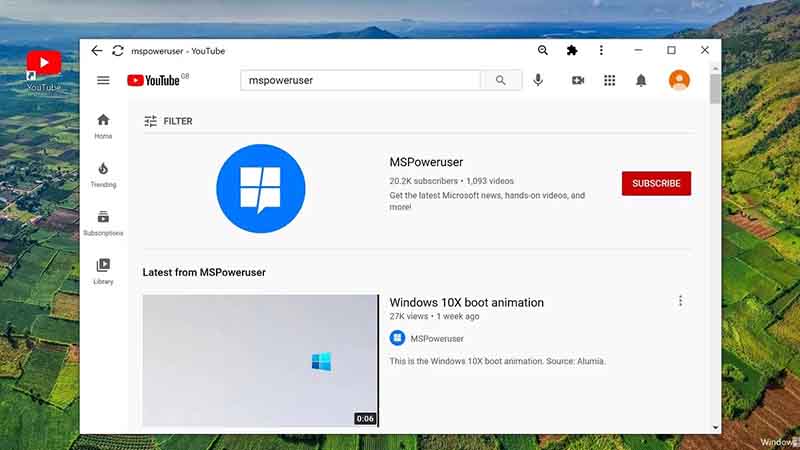Close the YouTube app window
Image resolution: width=800 pixels, height=450 pixels.
point(705,50)
